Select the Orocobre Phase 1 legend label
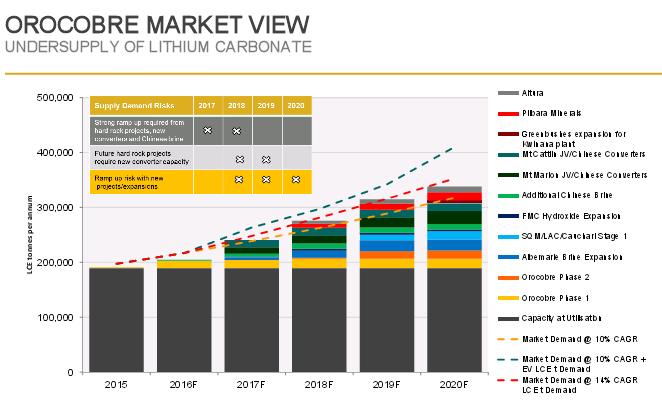Image resolution: width=662 pixels, height=401 pixels. tap(556, 298)
